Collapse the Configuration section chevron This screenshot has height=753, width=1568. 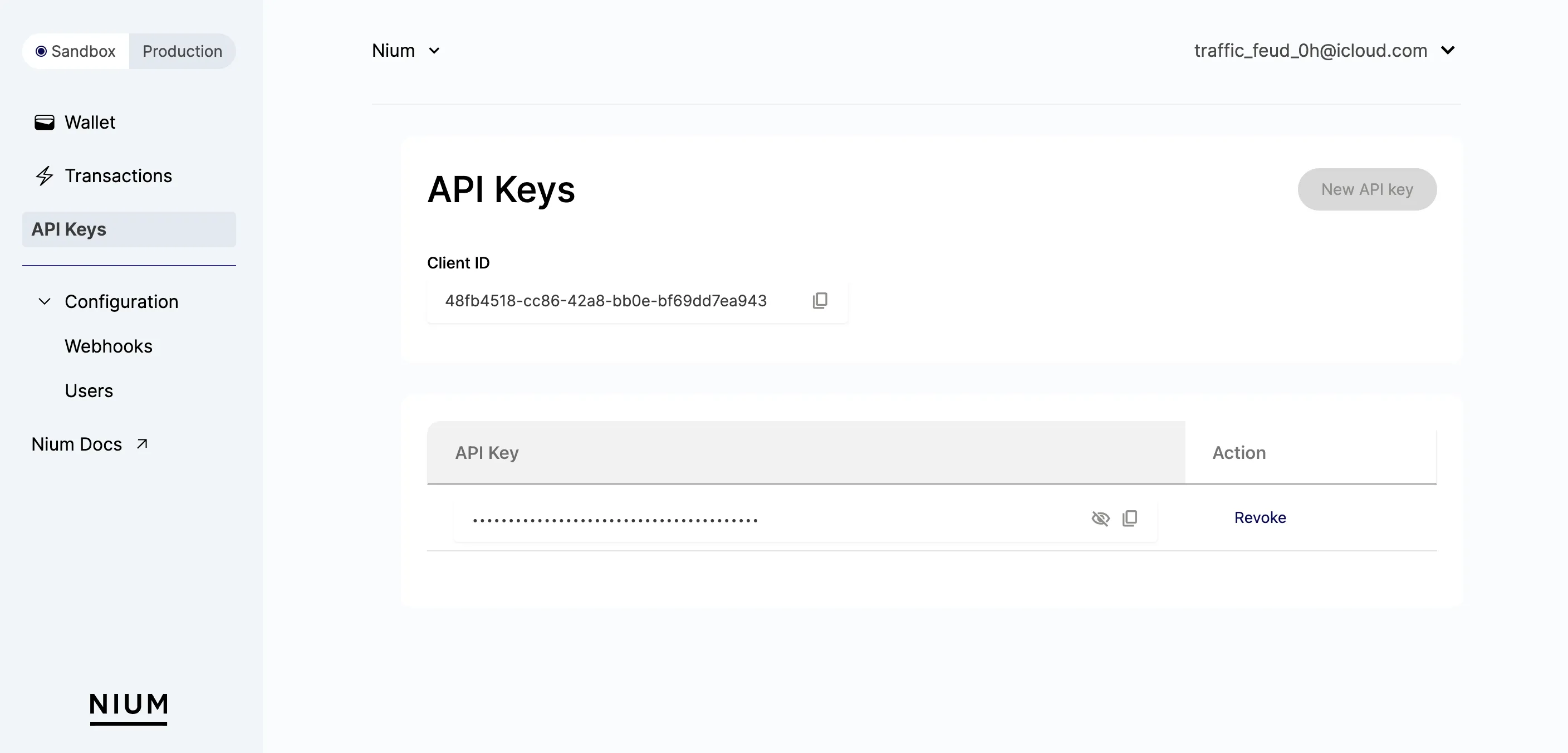point(45,301)
